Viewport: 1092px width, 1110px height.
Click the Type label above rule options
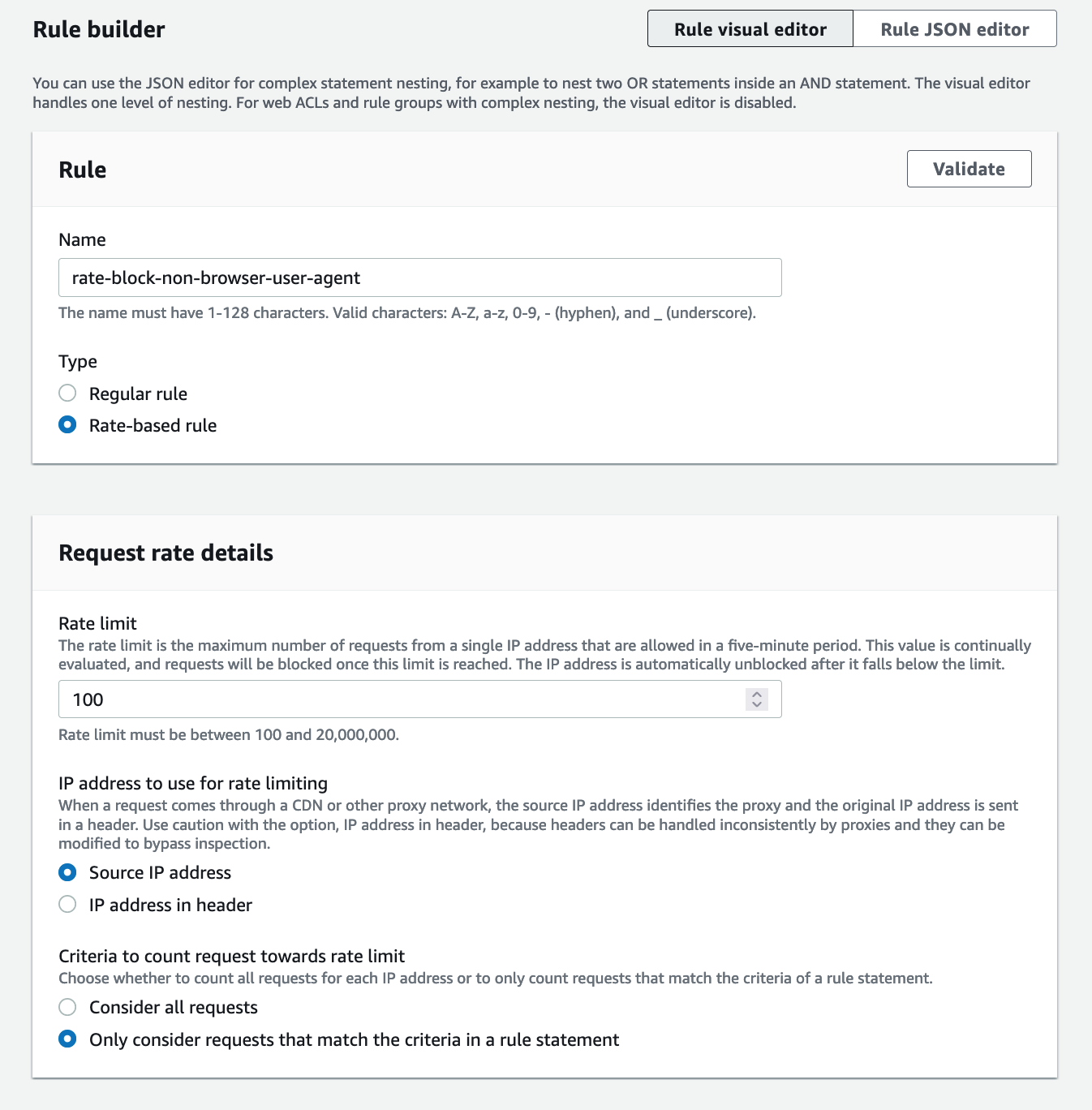[78, 361]
